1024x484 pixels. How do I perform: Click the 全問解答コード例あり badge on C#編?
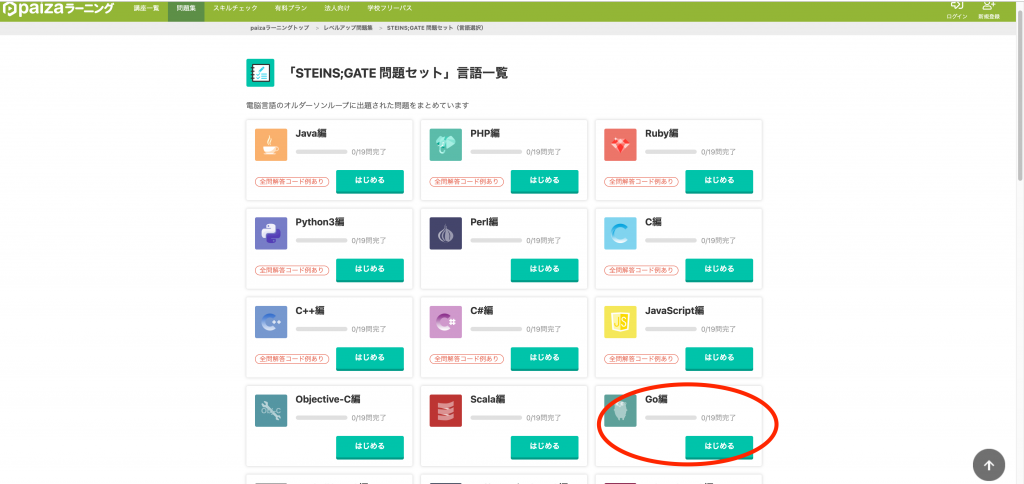tap(466, 359)
